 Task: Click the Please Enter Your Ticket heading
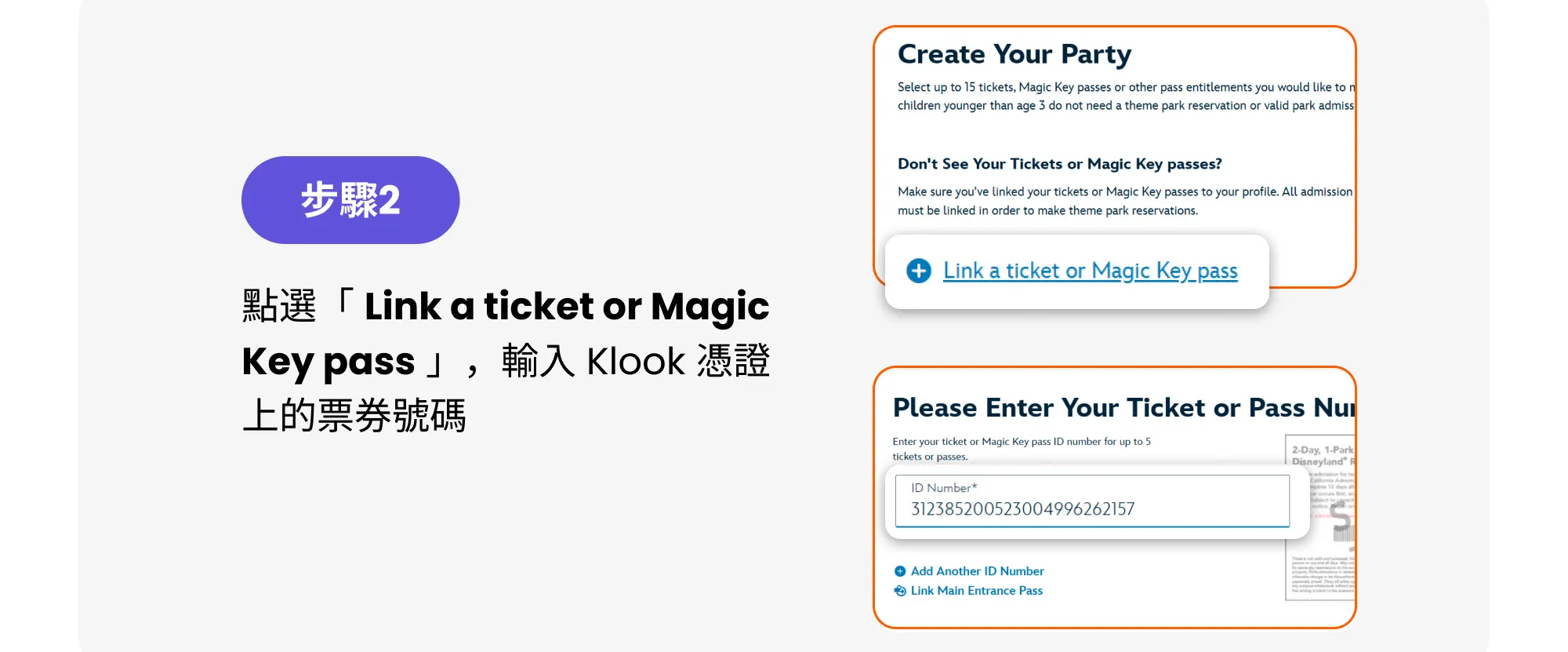pyautogui.click(x=1123, y=408)
